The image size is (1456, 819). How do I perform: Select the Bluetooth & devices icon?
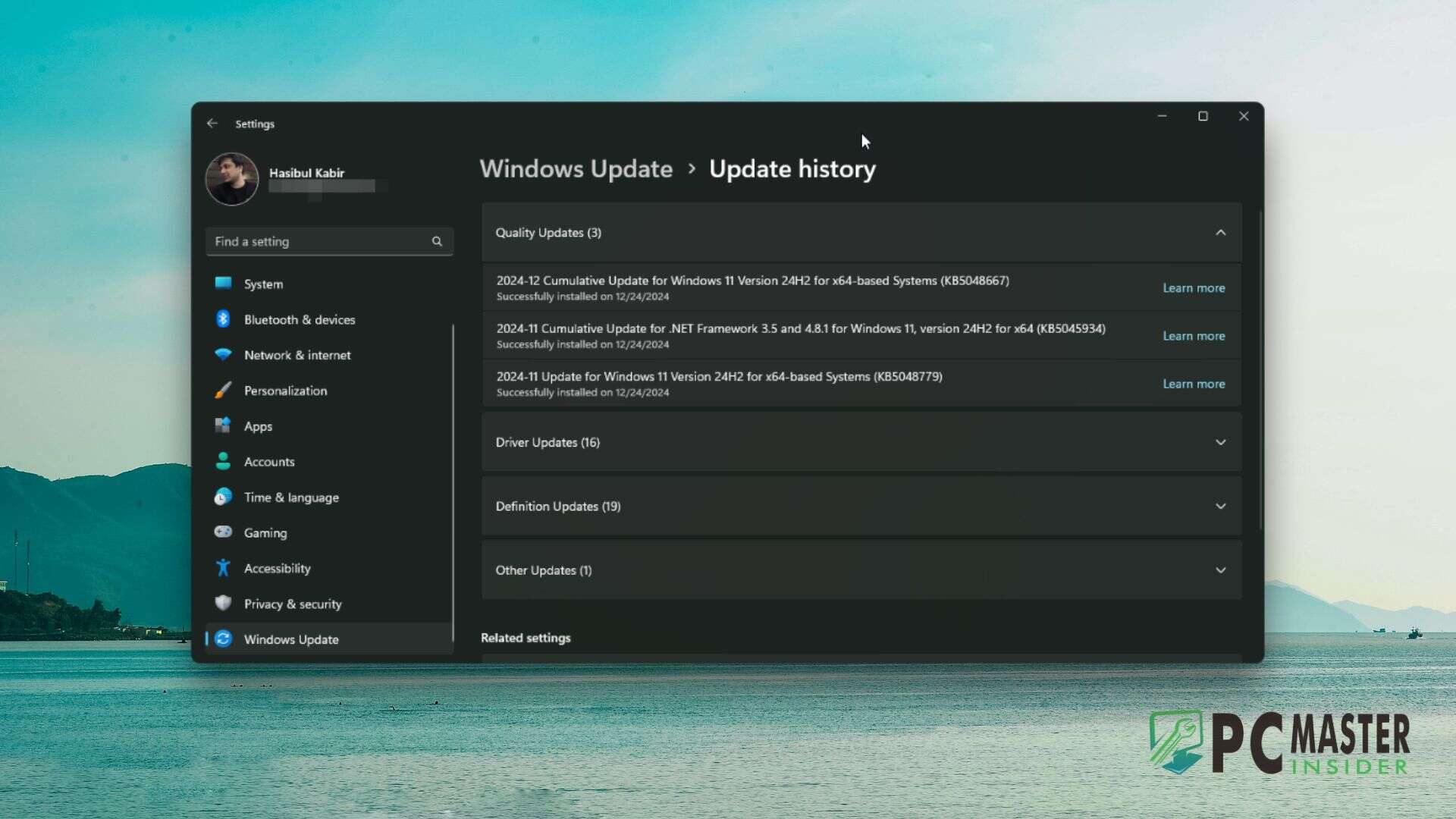coord(224,319)
